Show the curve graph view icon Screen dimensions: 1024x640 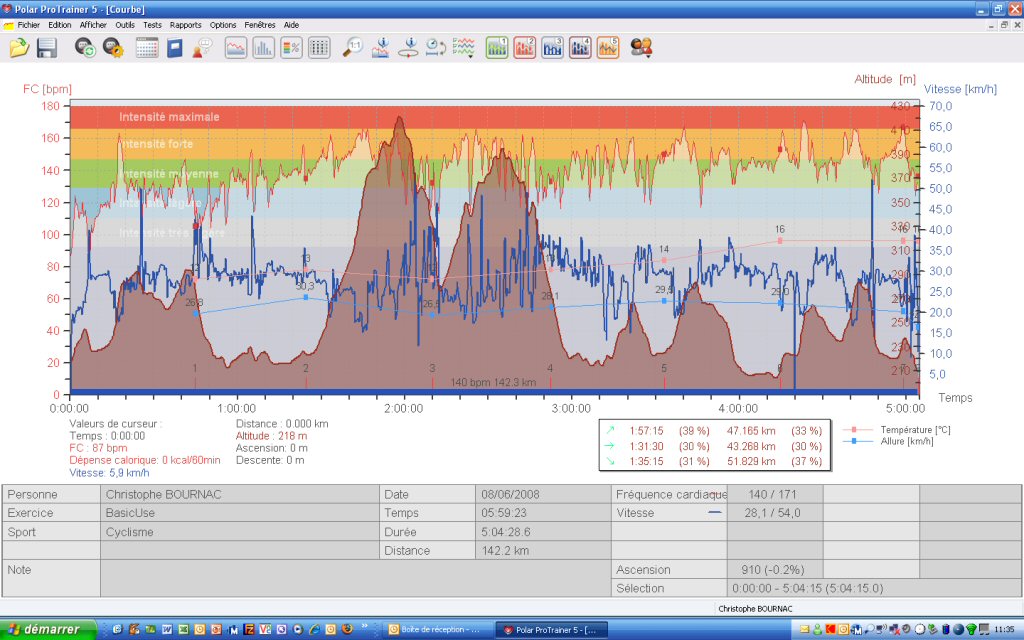tap(236, 48)
